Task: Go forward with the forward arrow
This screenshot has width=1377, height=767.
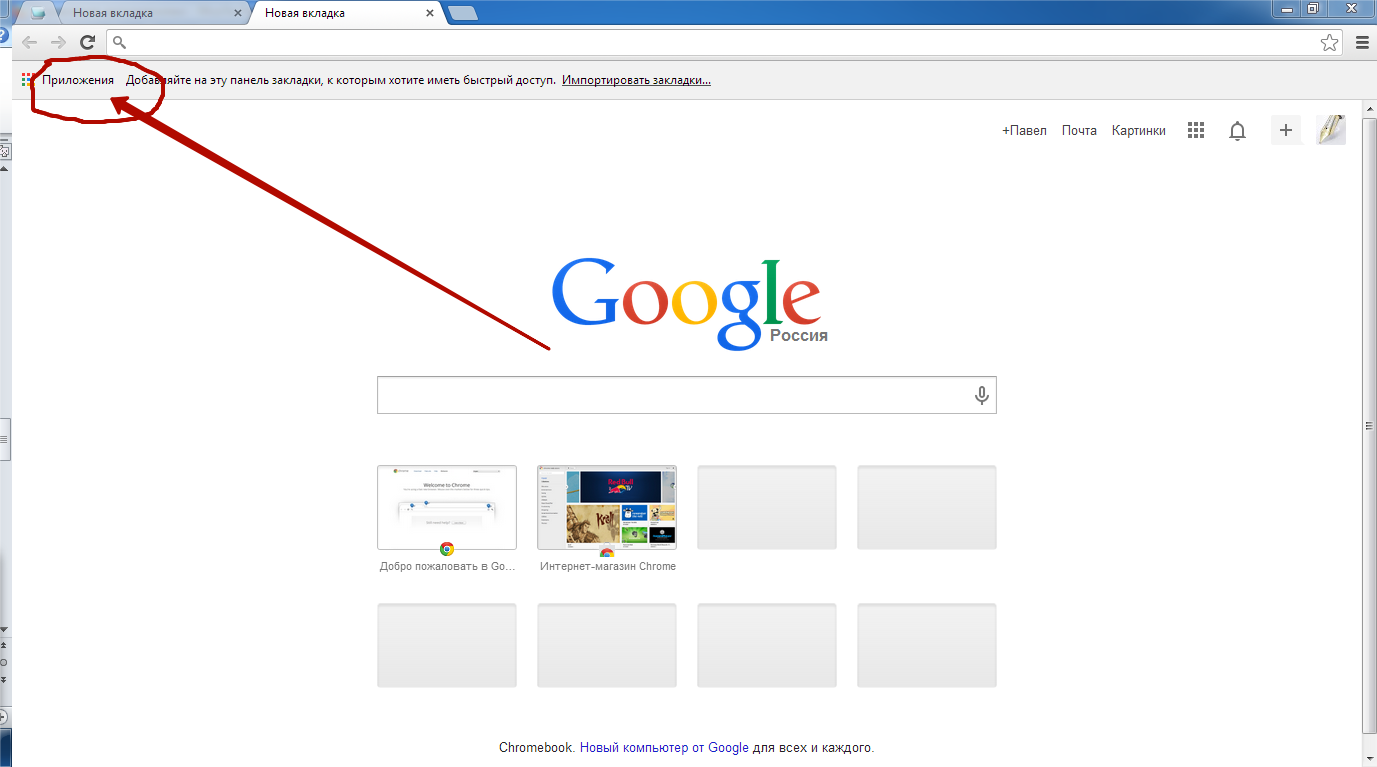Action: 58,42
